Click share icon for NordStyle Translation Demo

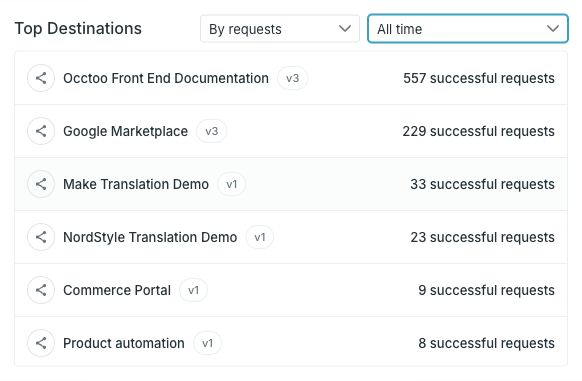[x=41, y=237]
